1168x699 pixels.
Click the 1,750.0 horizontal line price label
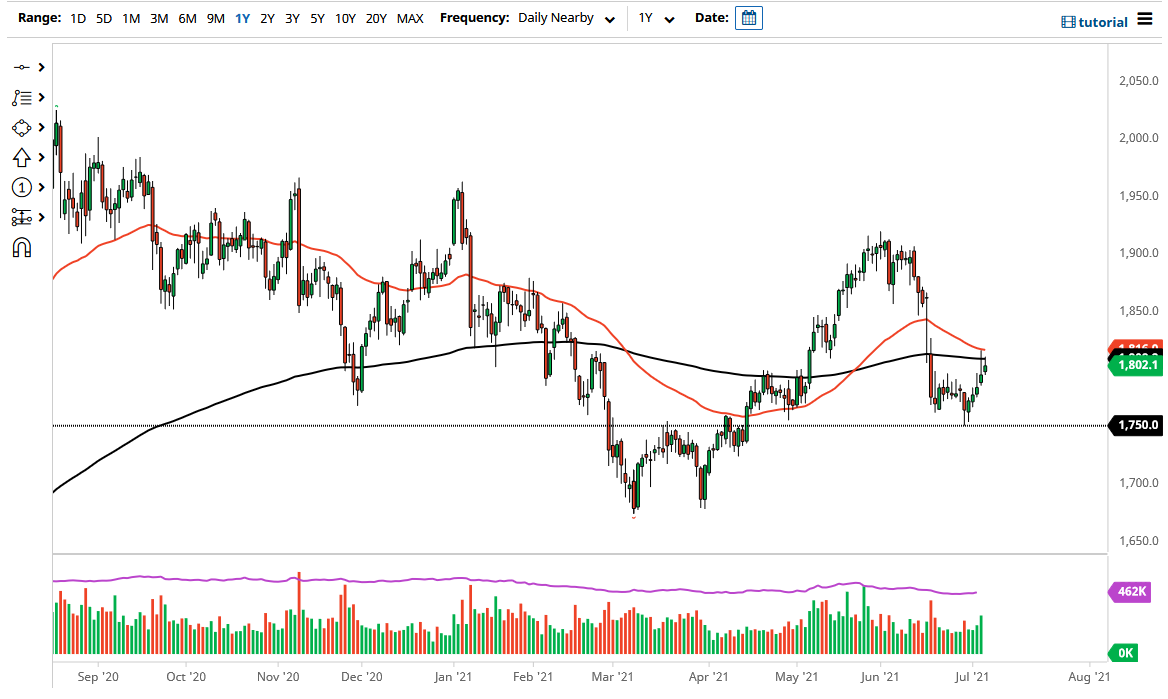click(x=1135, y=425)
